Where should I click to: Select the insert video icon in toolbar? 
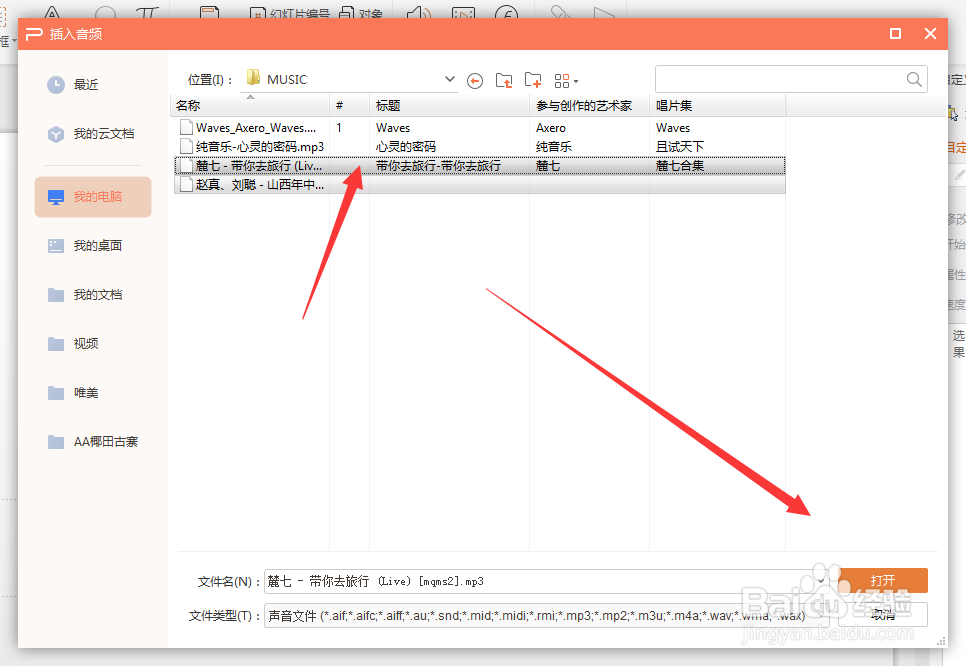click(x=463, y=14)
